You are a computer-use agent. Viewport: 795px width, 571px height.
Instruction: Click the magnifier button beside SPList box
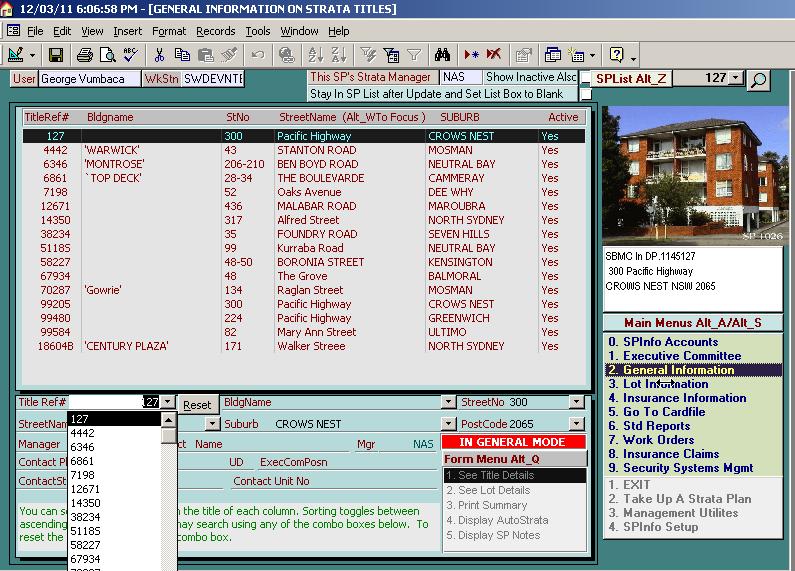click(x=759, y=79)
